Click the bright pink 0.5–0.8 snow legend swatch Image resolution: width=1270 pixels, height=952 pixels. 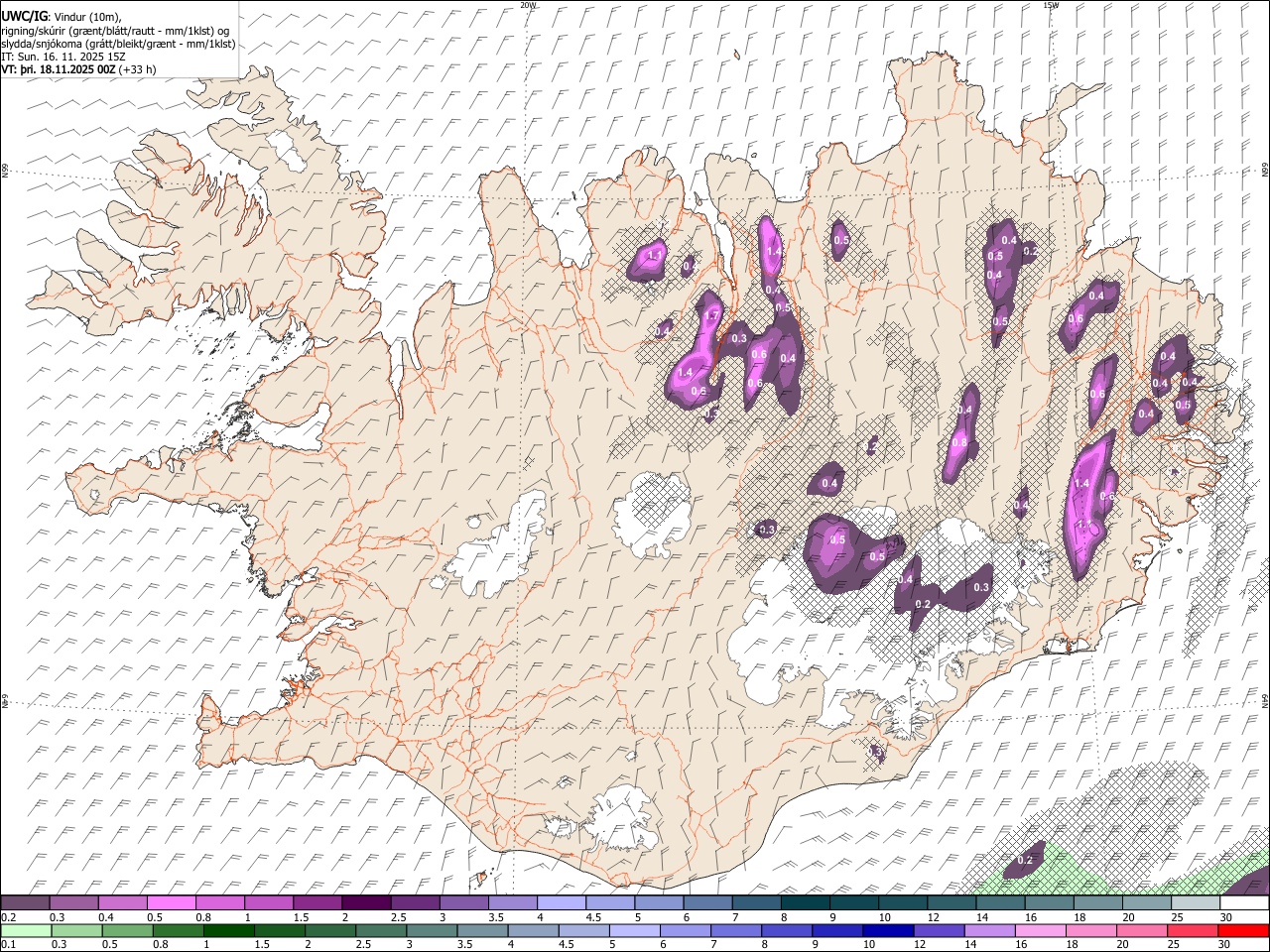[x=171, y=902]
